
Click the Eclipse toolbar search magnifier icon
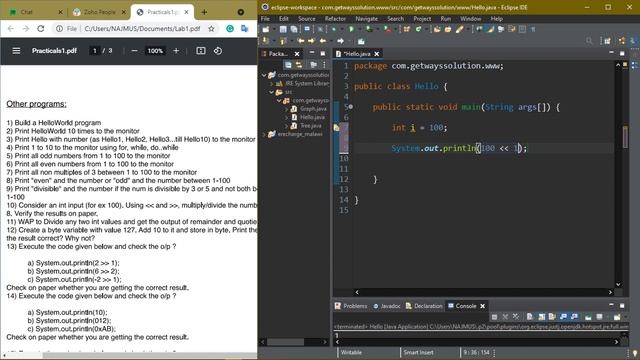(x=589, y=41)
